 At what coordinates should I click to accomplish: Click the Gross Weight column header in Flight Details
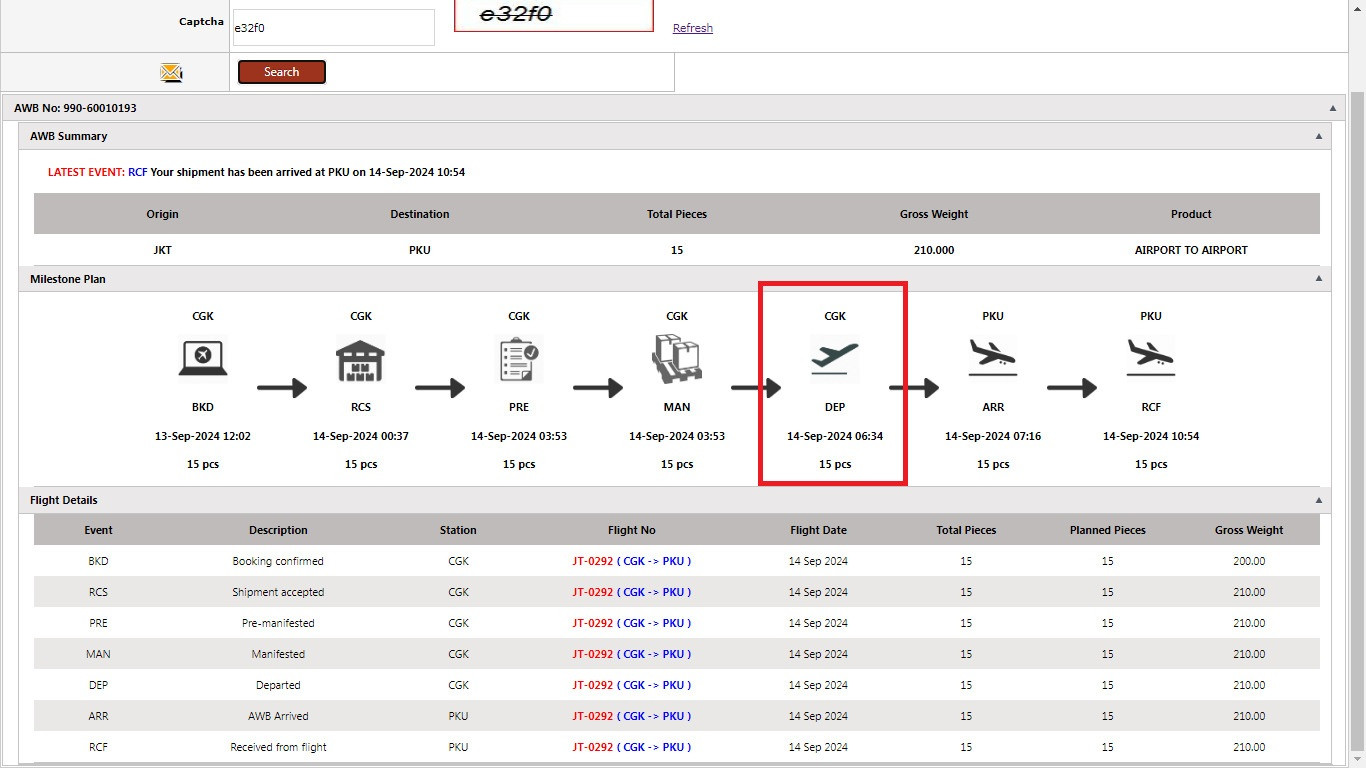1249,530
